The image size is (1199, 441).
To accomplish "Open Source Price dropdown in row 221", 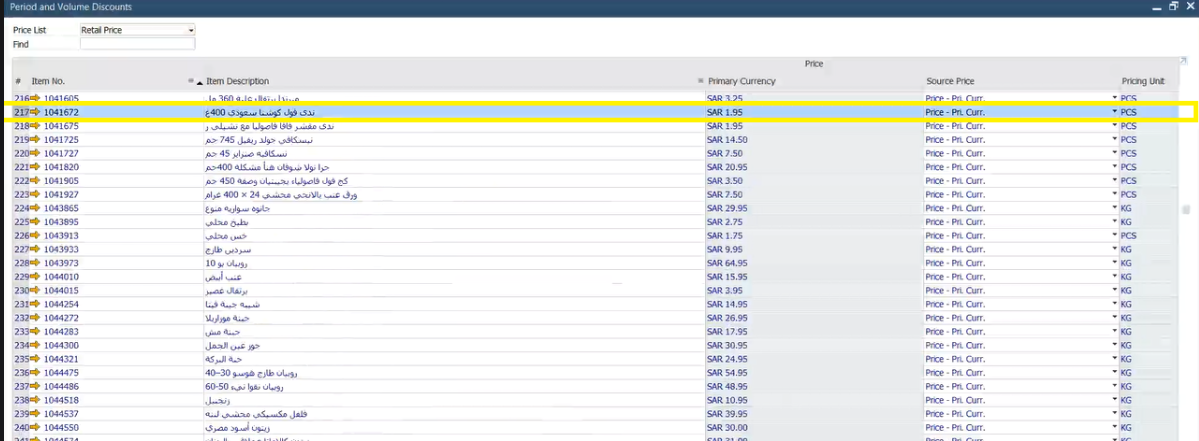I will tap(1114, 167).
